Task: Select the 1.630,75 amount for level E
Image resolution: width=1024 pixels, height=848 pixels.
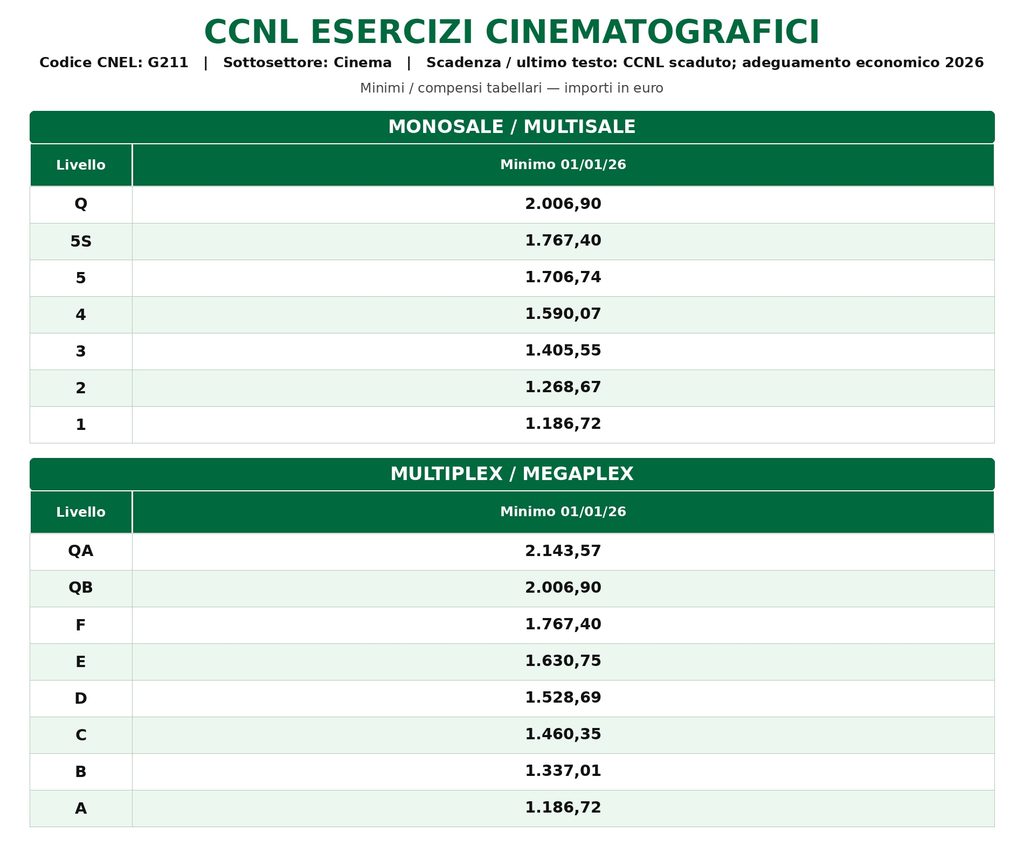Action: pos(563,660)
